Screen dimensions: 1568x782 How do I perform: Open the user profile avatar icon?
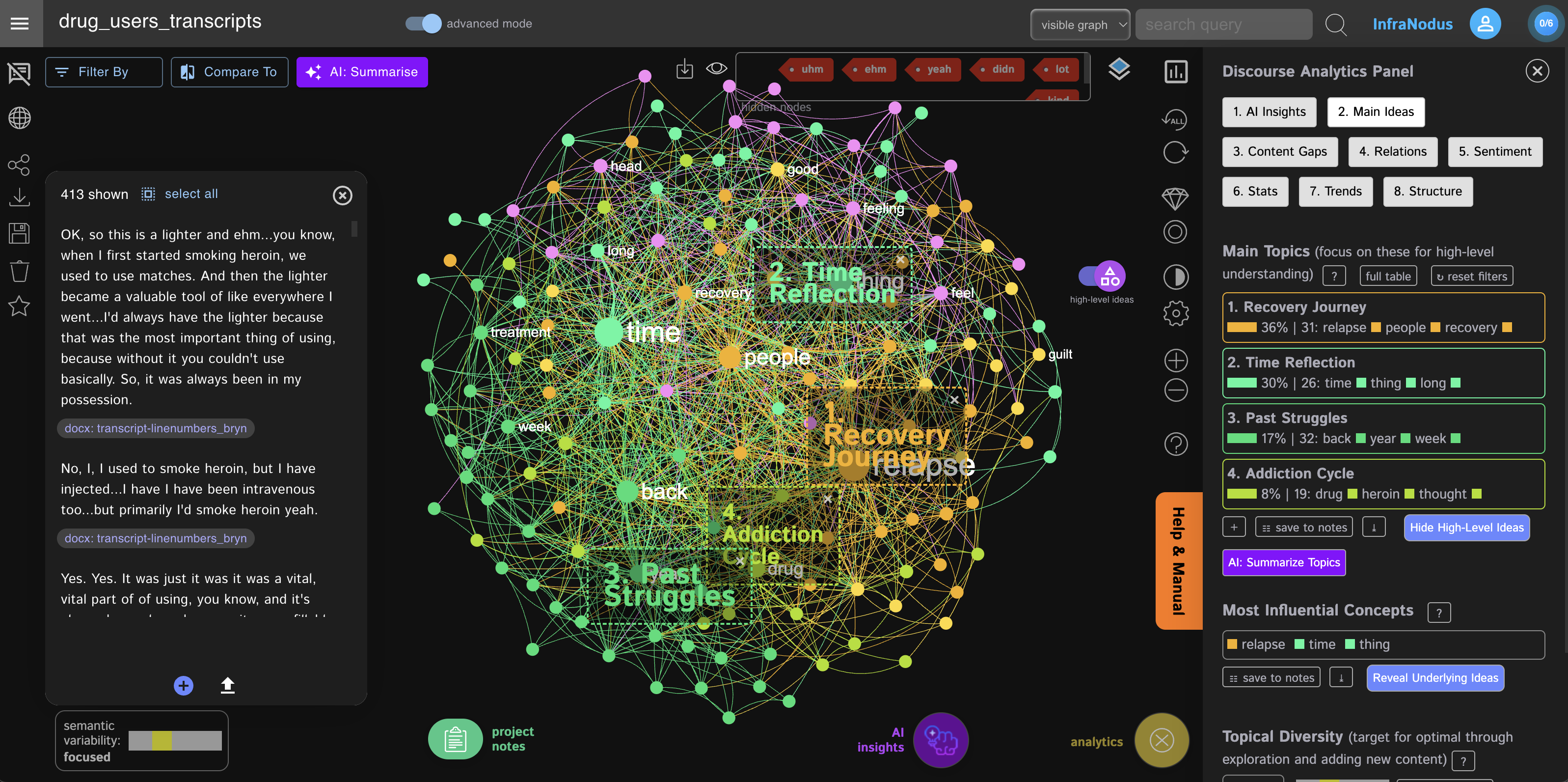click(x=1485, y=24)
